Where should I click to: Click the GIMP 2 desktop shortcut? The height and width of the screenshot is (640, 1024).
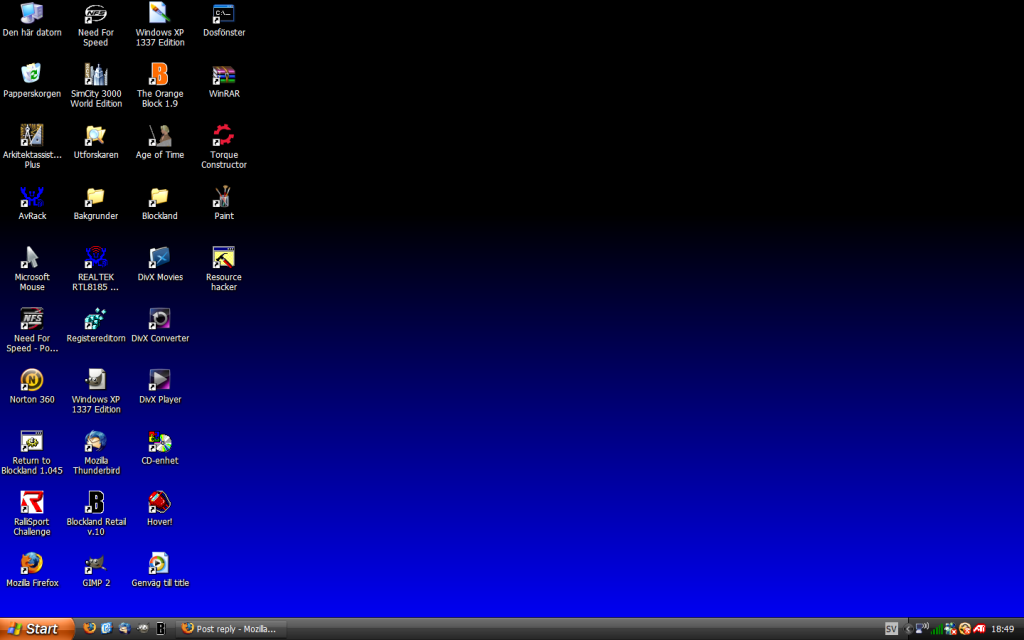point(96,564)
